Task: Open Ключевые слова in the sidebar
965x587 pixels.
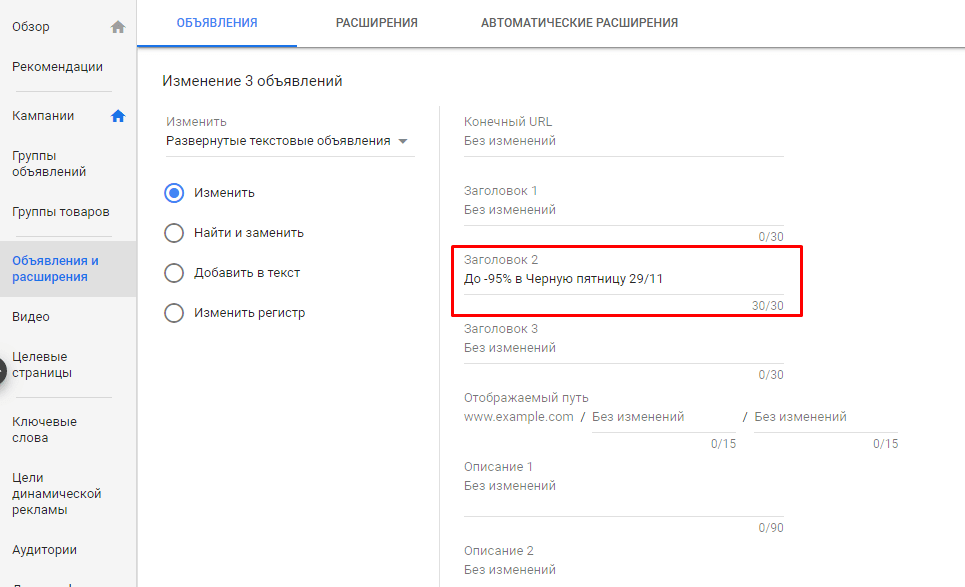Action: [44, 429]
